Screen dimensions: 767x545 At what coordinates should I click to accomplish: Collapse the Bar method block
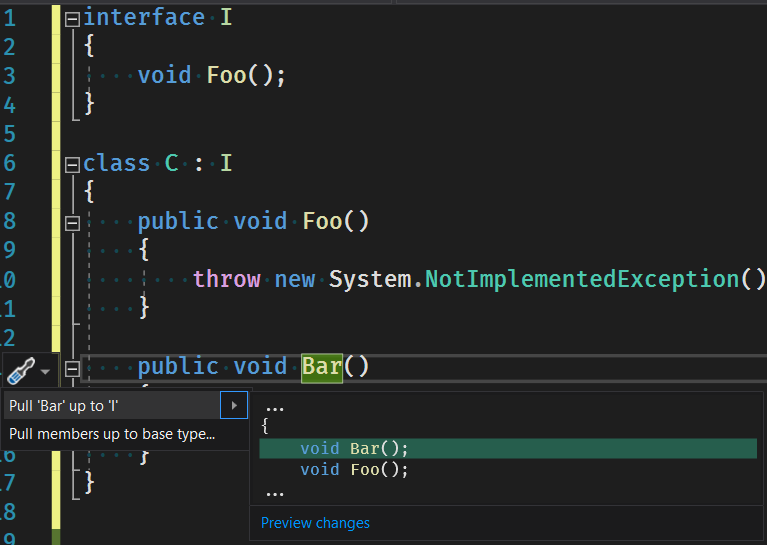72,368
